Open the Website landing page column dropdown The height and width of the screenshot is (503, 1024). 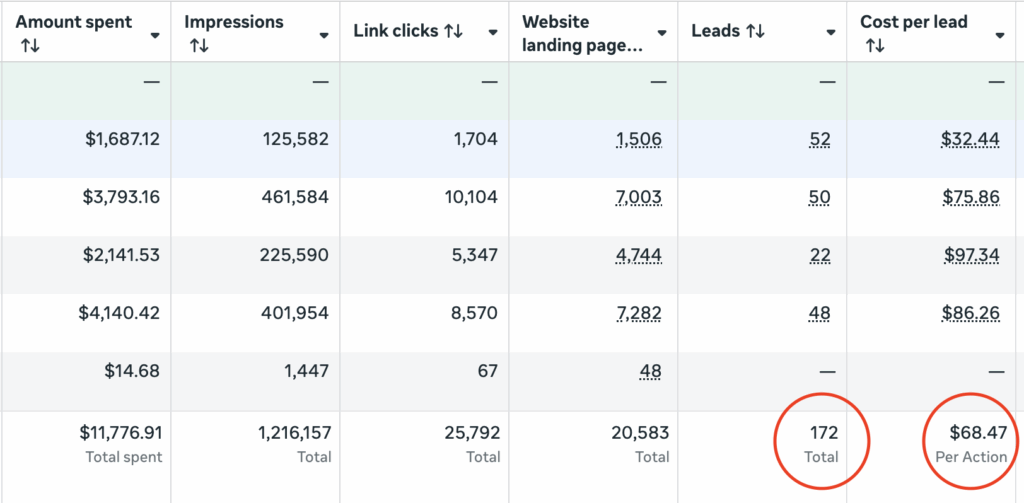661,35
